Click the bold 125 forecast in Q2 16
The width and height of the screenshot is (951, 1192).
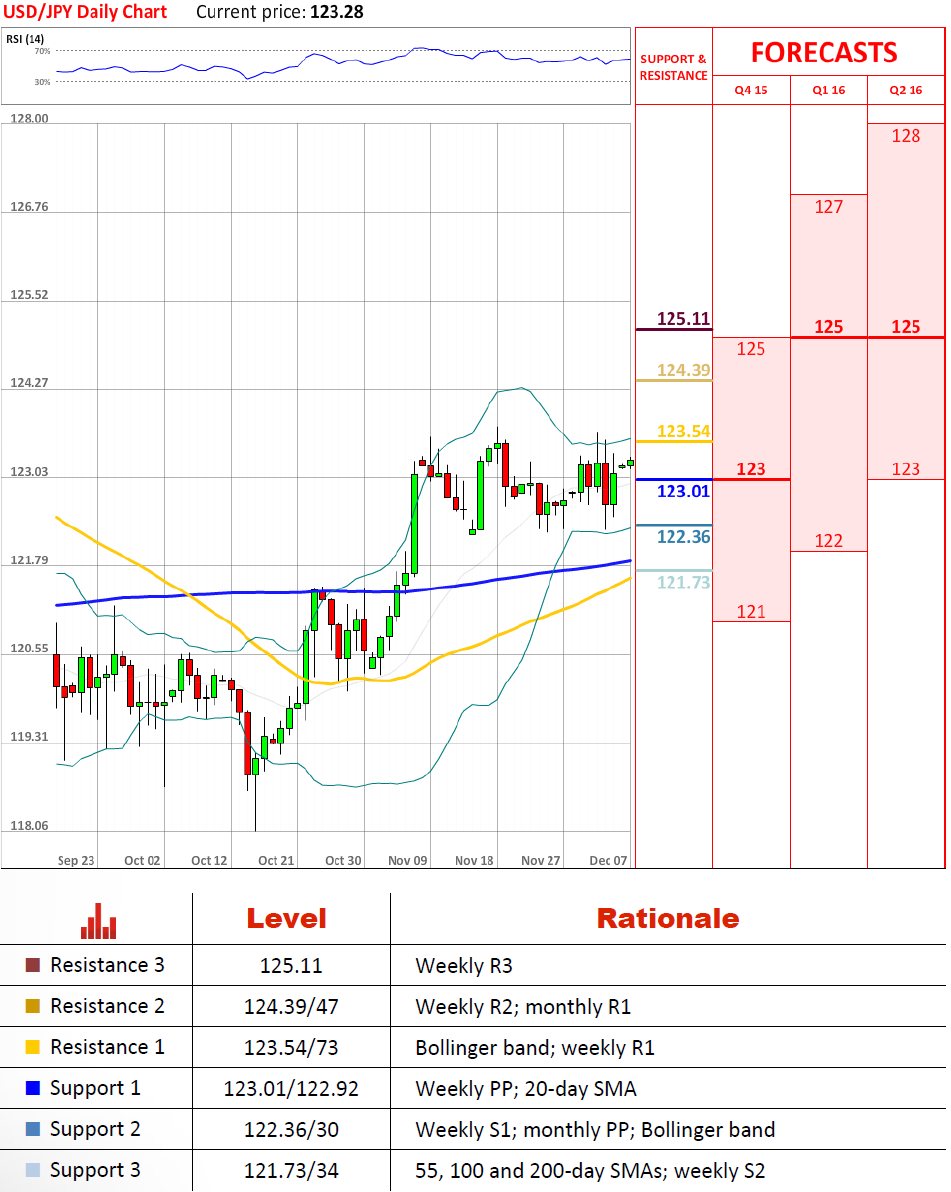click(905, 327)
